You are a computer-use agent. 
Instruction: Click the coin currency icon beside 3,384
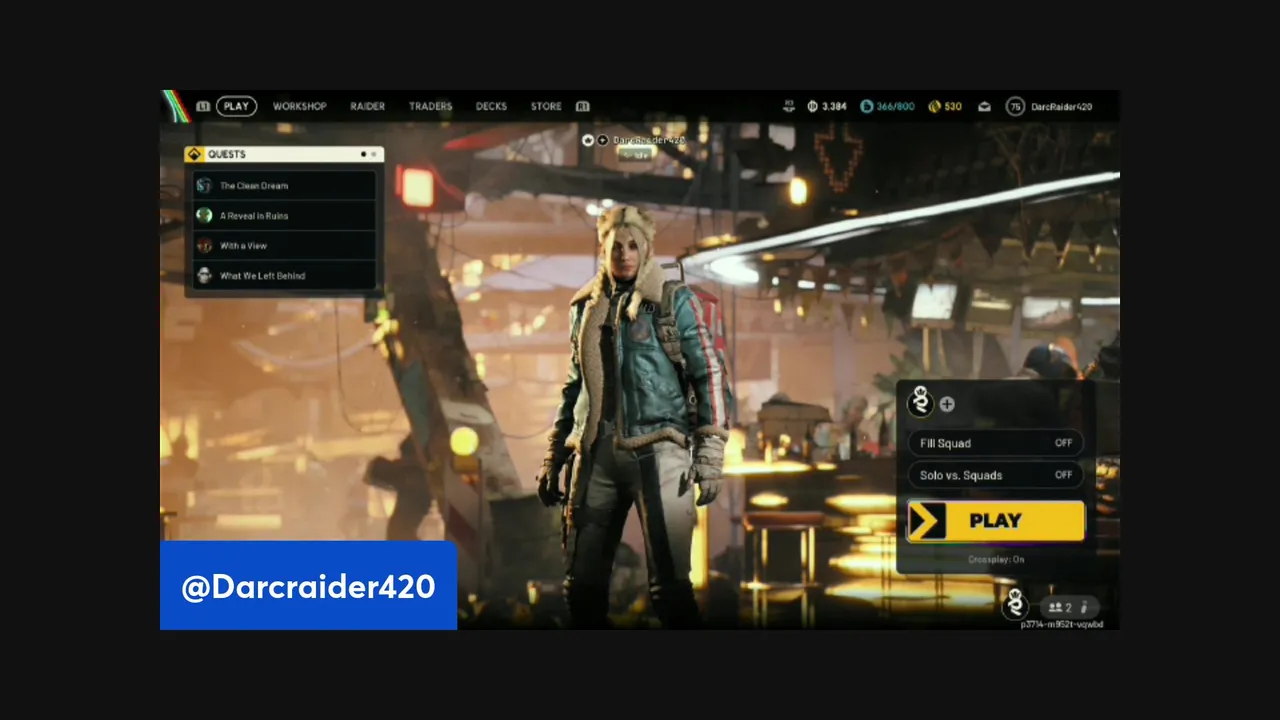813,106
